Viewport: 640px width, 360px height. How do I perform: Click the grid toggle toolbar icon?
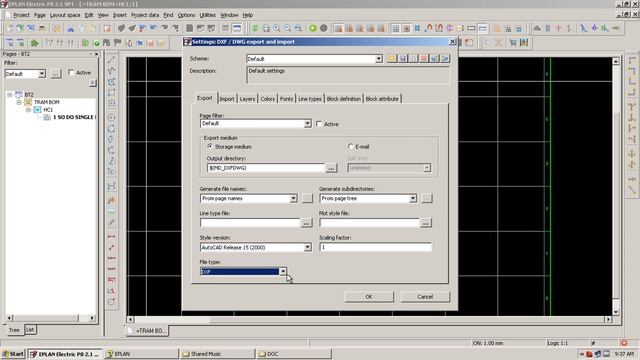point(396,28)
